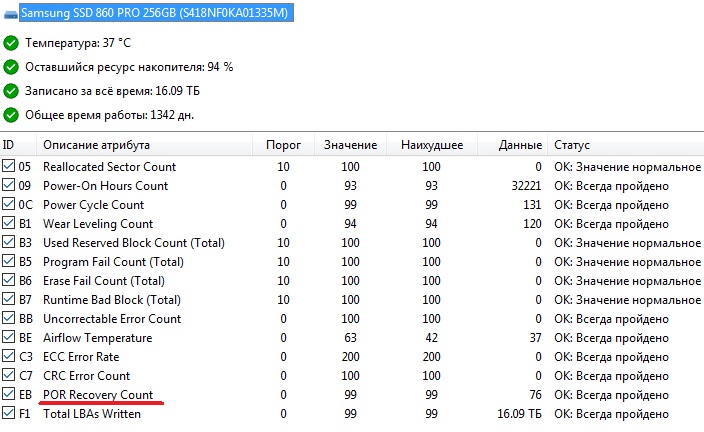Select the Wear Leveling Count attribute name
Image resolution: width=704 pixels, height=432 pixels.
click(98, 224)
